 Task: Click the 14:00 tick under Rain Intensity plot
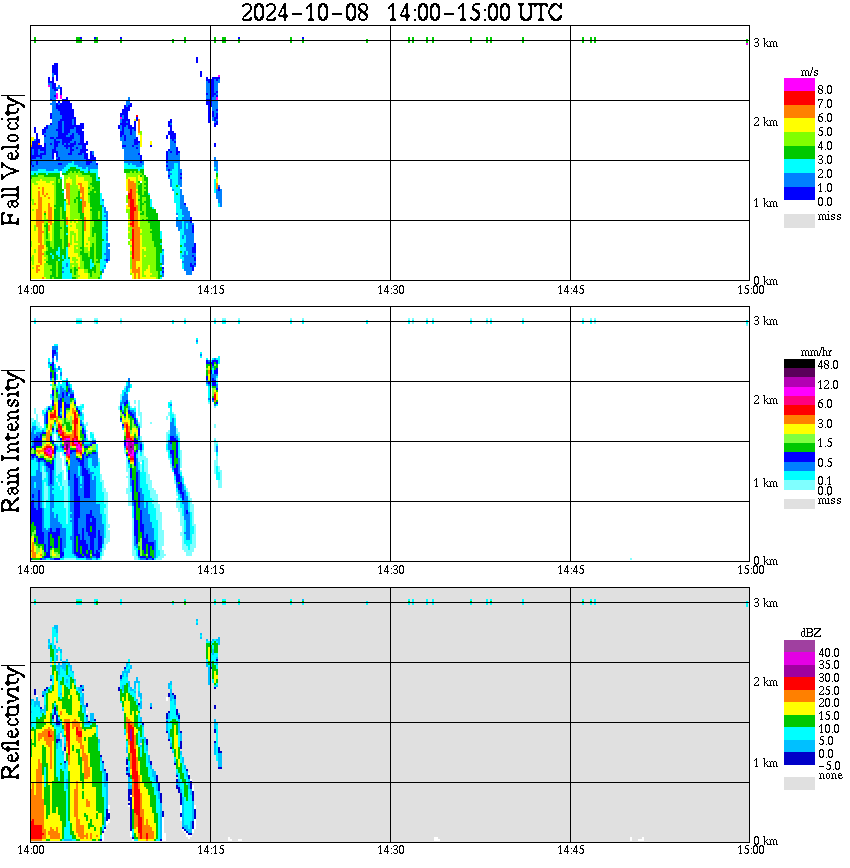coord(31,570)
